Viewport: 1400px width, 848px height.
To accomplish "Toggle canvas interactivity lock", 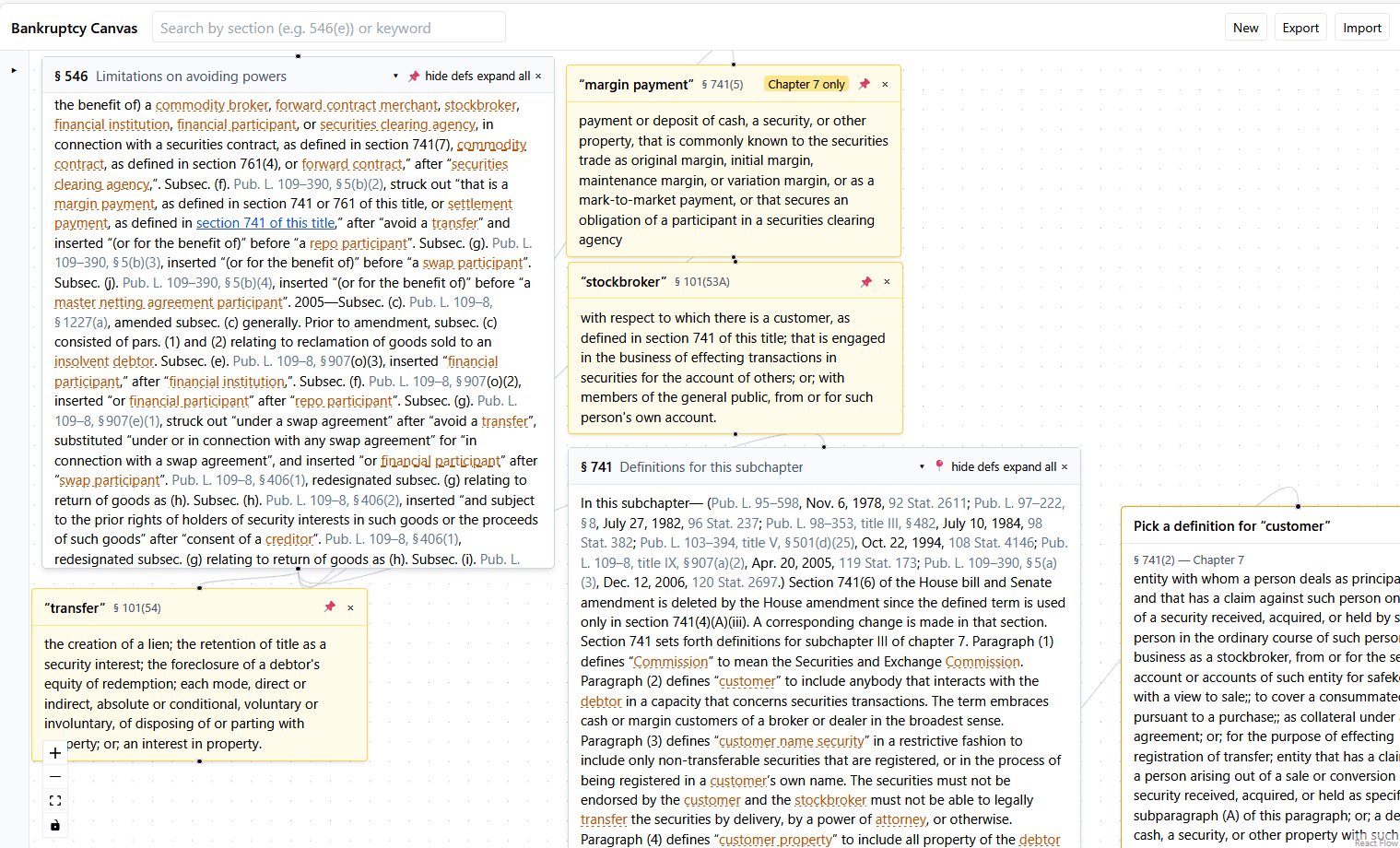I will coord(55,825).
